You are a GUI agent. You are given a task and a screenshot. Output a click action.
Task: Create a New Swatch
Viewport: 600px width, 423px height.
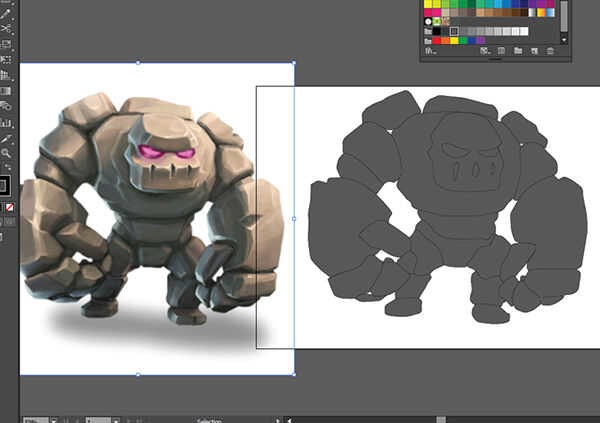535,51
